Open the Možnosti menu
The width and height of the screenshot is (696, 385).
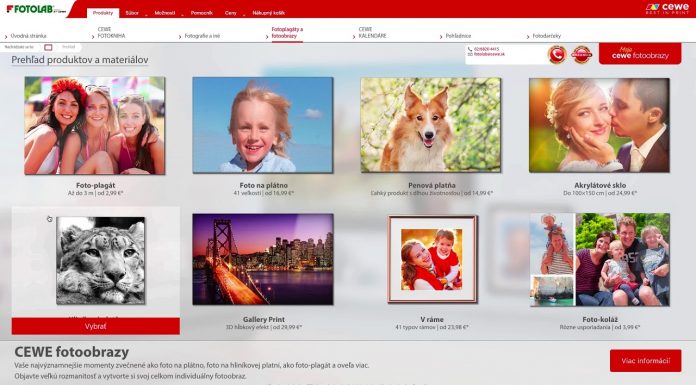165,13
